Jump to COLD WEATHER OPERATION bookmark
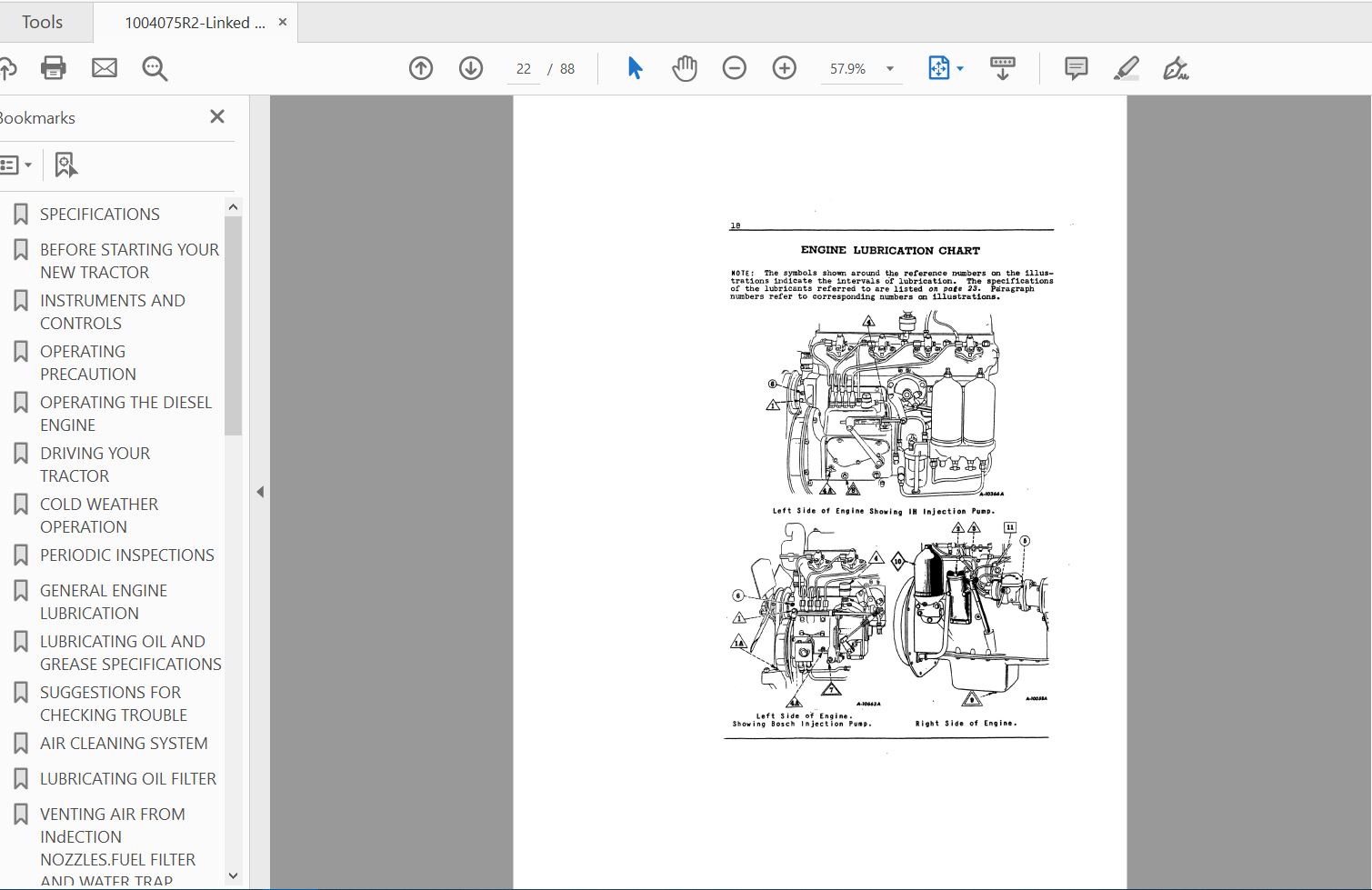The image size is (1372, 890). click(x=99, y=515)
